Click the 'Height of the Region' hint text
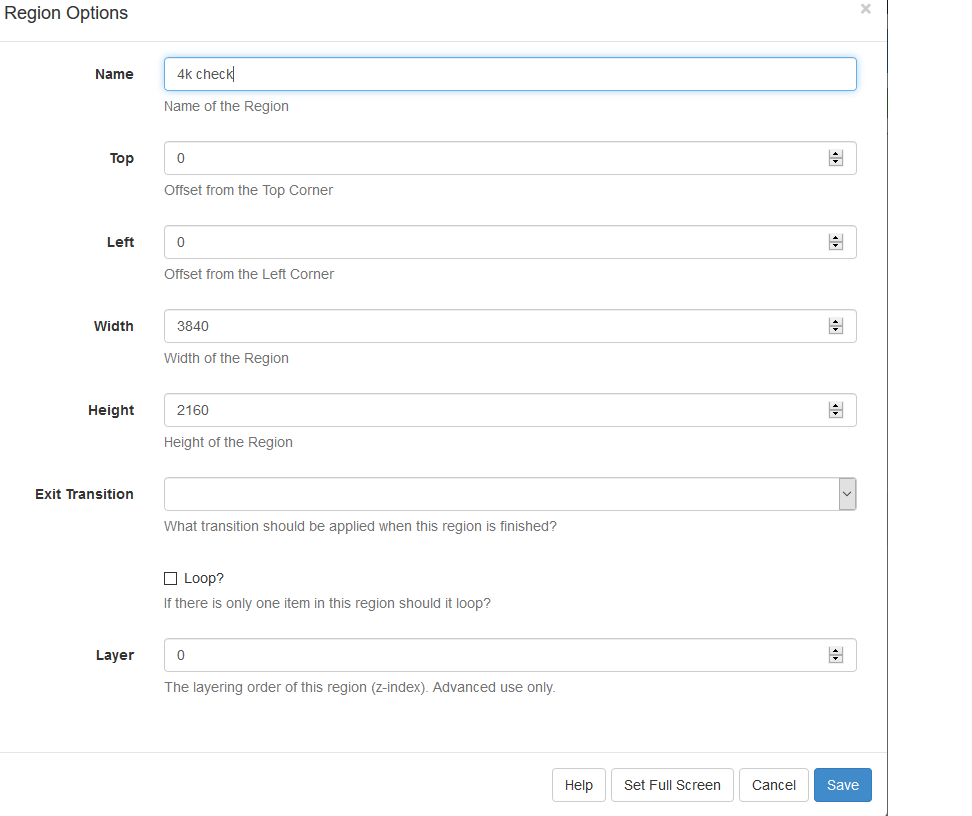This screenshot has width=972, height=816. tap(228, 443)
